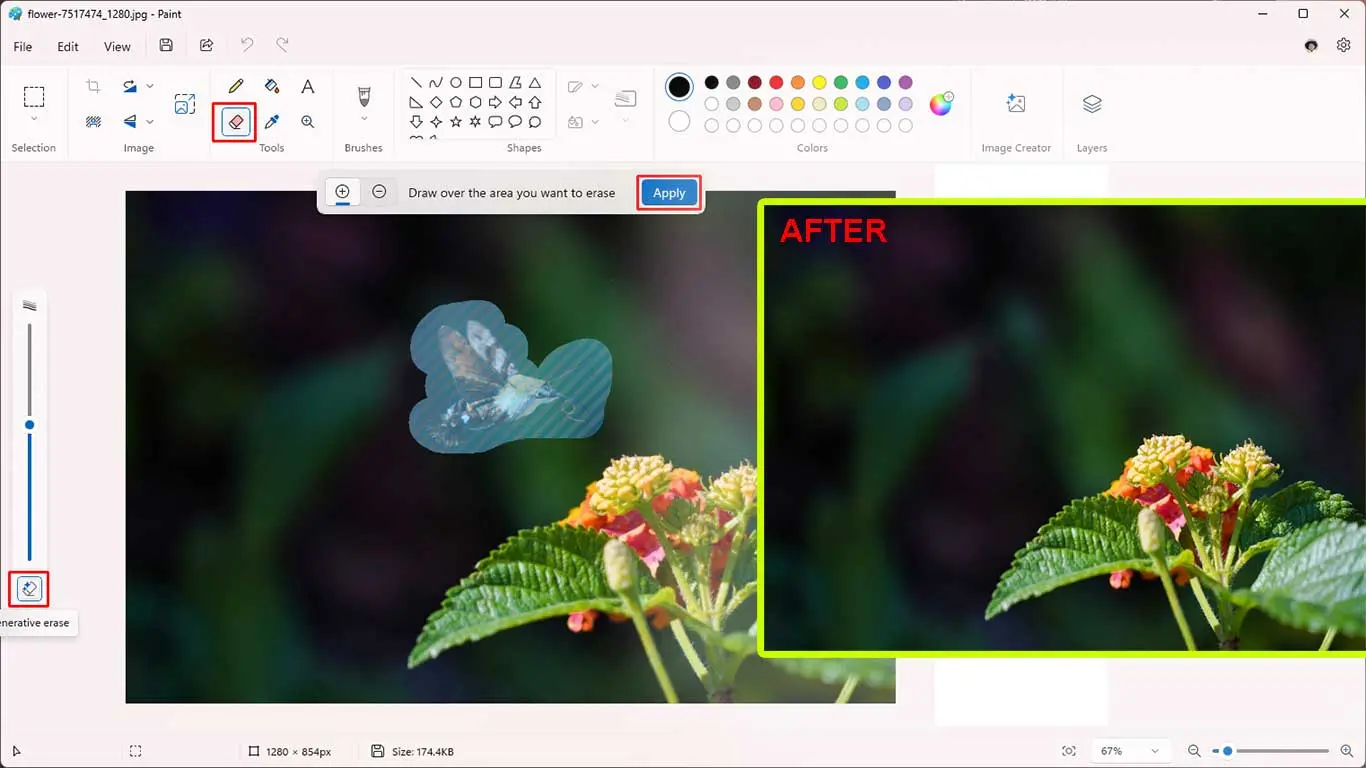
Task: Expand the Selection tool dropdown
Action: click(x=34, y=119)
